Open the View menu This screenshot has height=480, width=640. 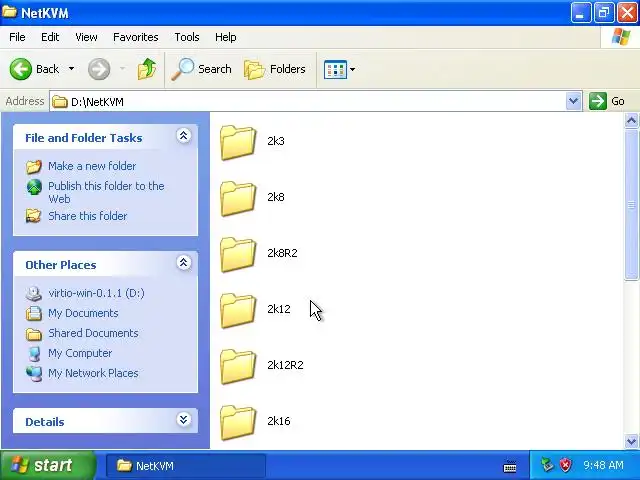point(86,37)
